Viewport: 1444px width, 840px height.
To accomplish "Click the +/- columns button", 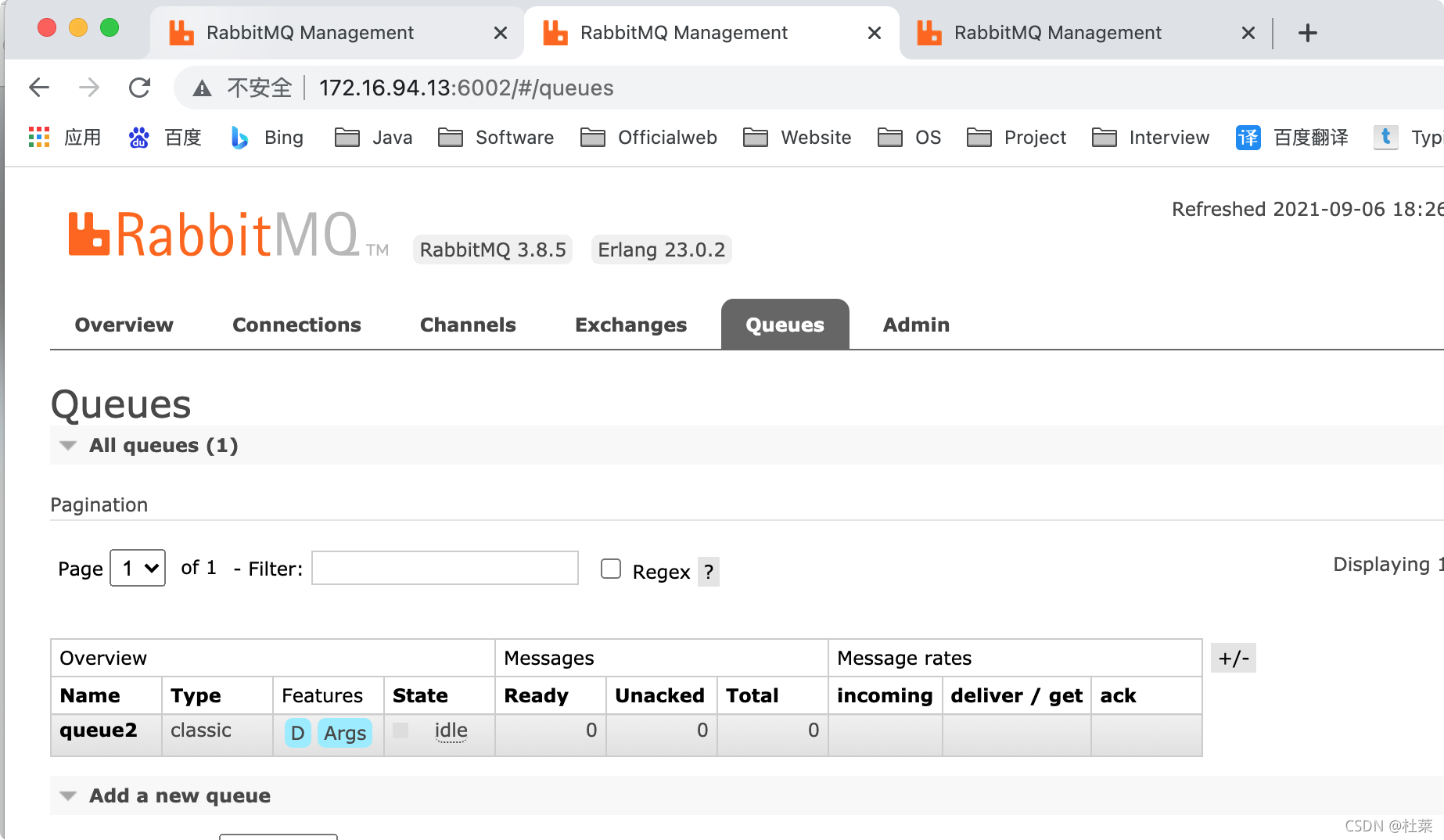I will click(x=1234, y=659).
